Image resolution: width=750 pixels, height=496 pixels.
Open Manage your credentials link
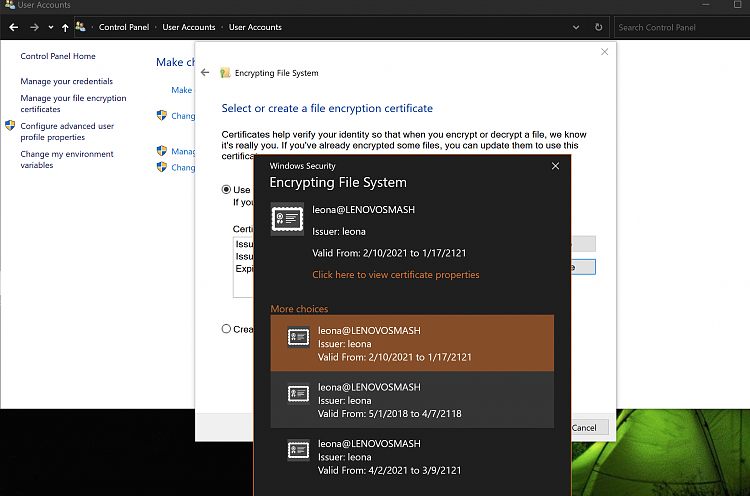click(x=66, y=81)
